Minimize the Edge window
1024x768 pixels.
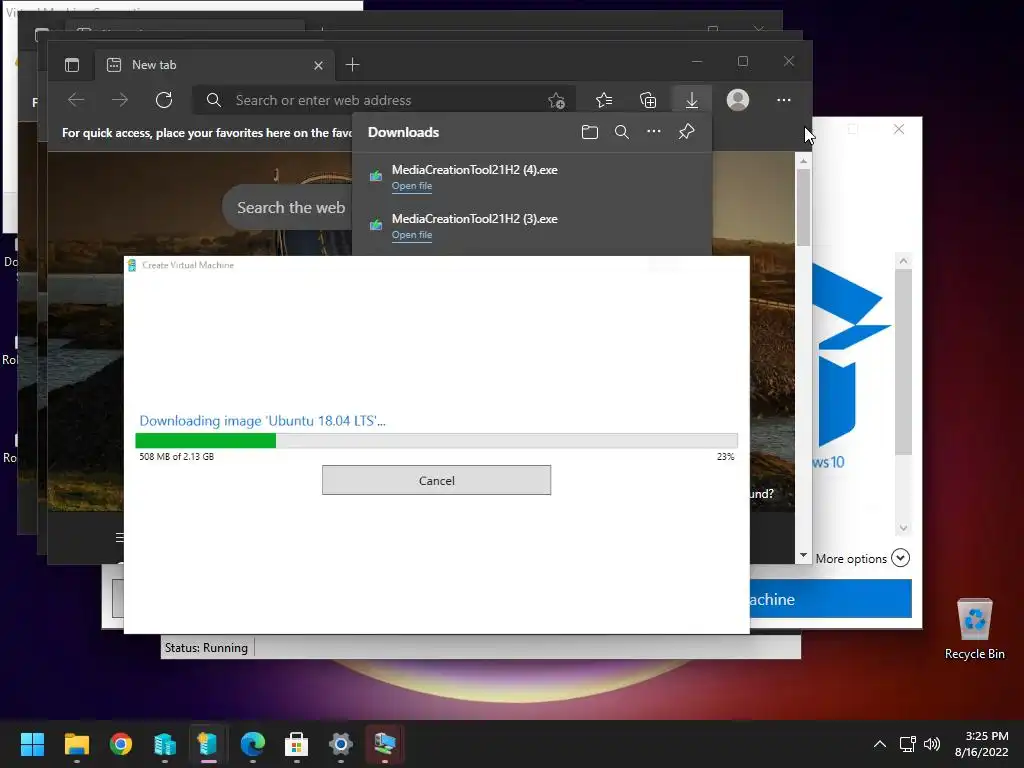tap(697, 61)
